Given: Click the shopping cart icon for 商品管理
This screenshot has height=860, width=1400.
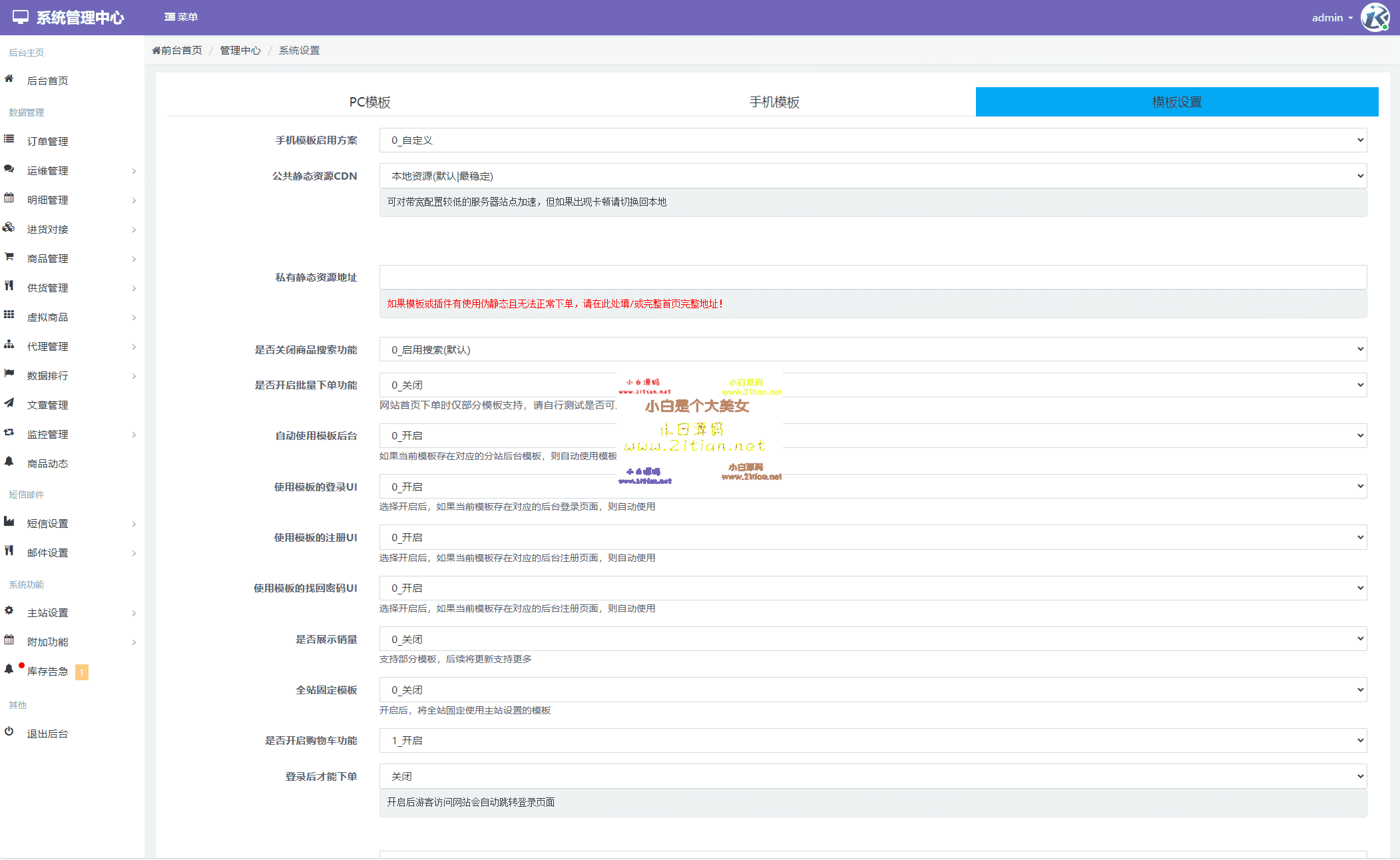Looking at the screenshot, I should [9, 257].
